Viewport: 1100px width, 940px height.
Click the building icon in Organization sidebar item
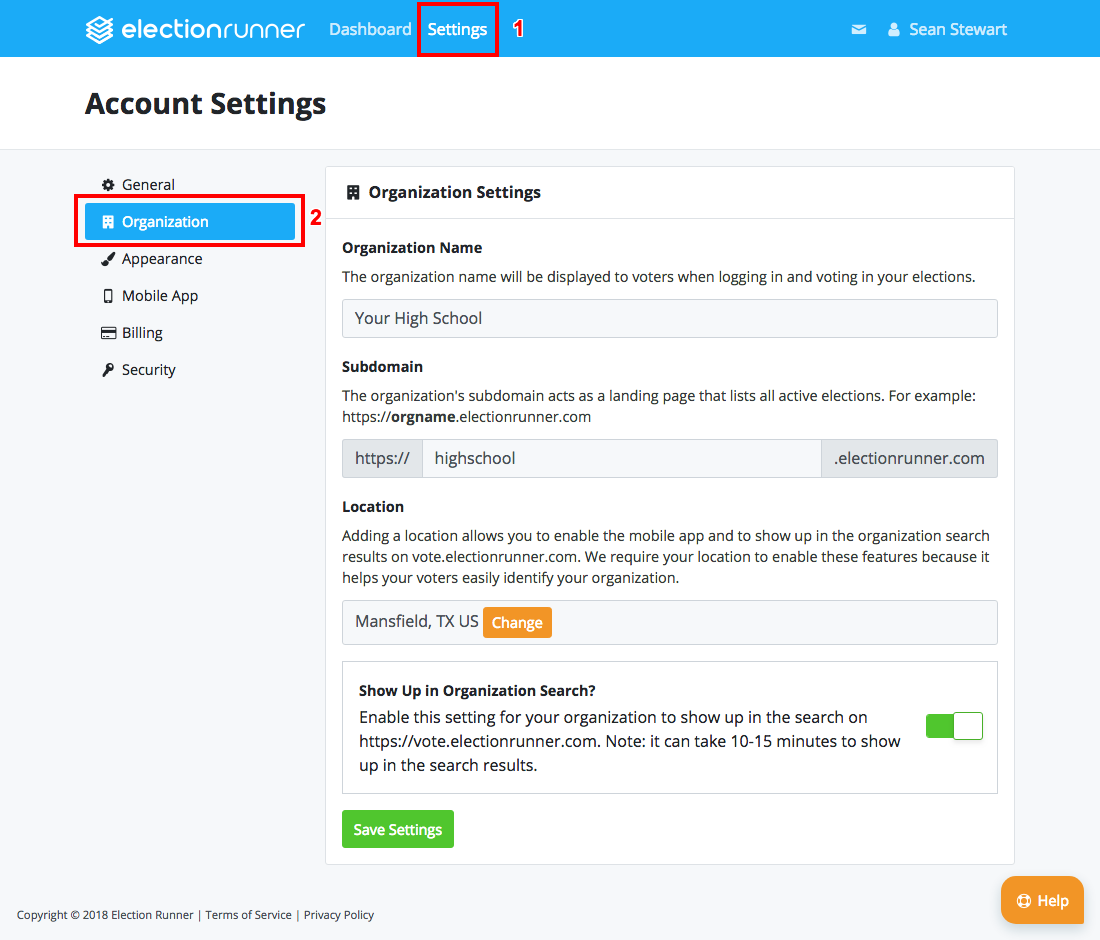pyautogui.click(x=108, y=222)
